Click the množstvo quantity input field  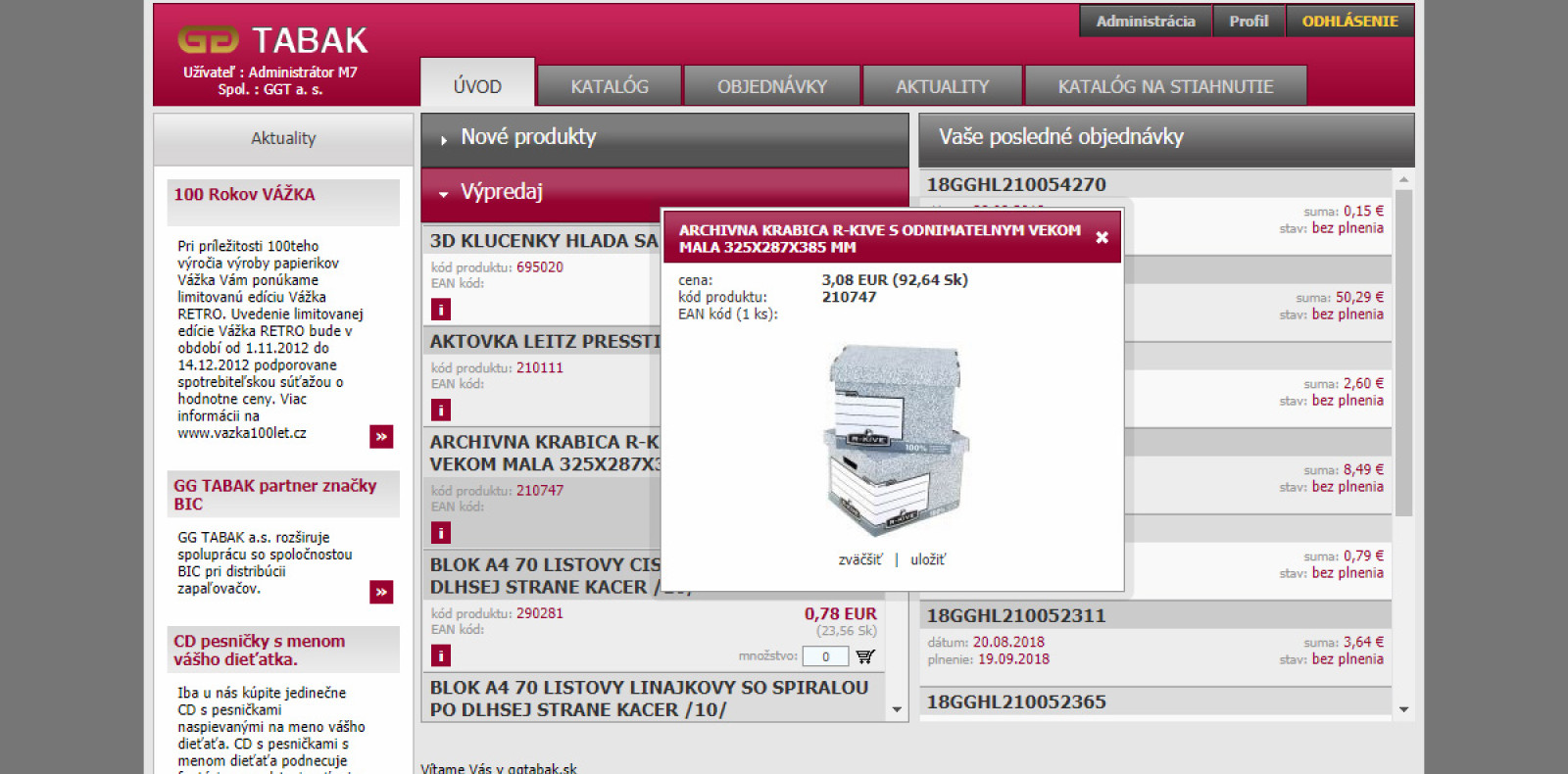click(x=826, y=656)
